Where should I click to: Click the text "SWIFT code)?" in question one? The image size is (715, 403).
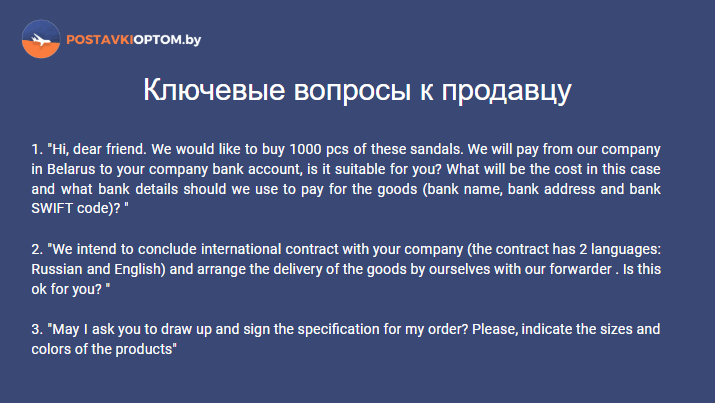pyautogui.click(x=76, y=208)
